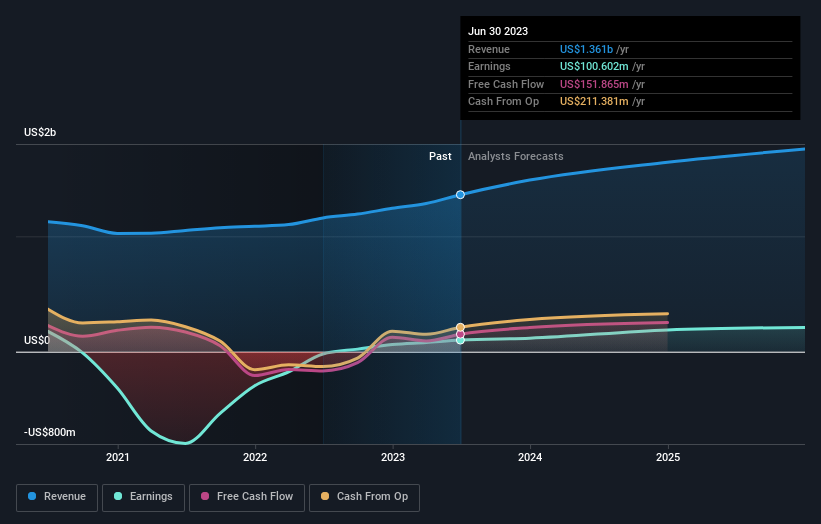
Task: Click the US$100.602m earnings value
Action: point(594,66)
